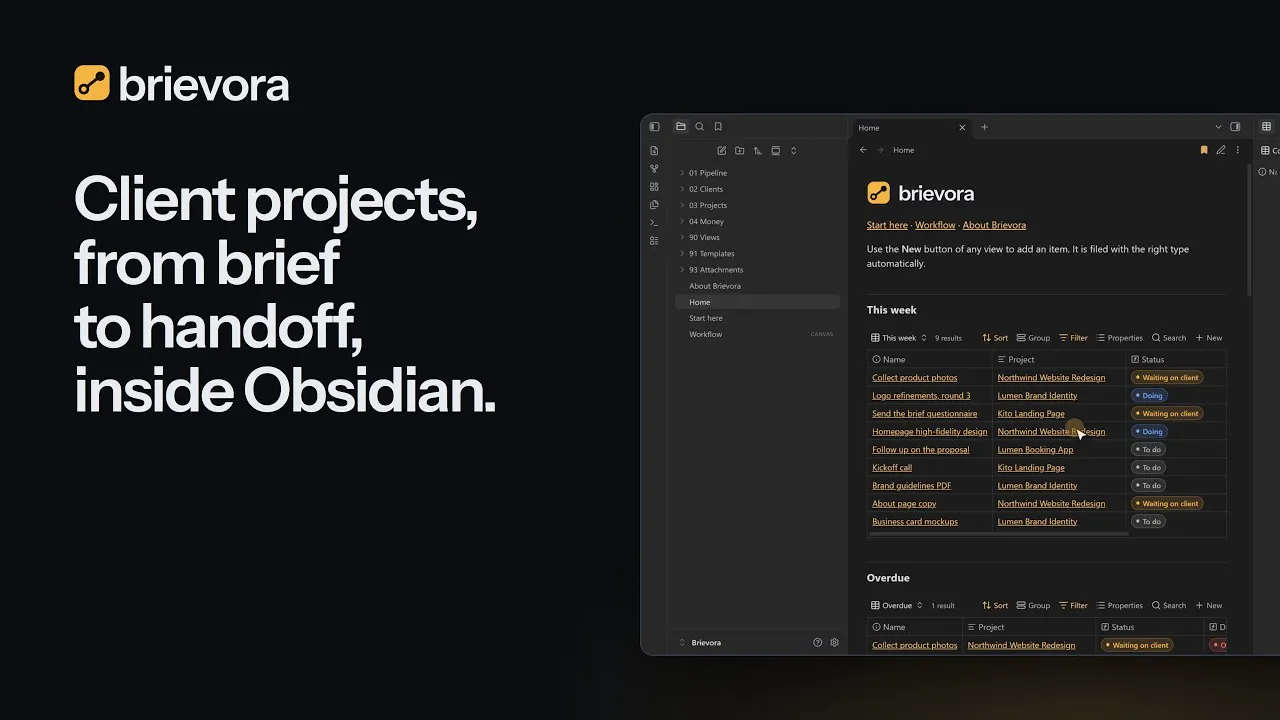The image size is (1280, 720).
Task: Open the note's more options menu
Action: [x=1238, y=150]
